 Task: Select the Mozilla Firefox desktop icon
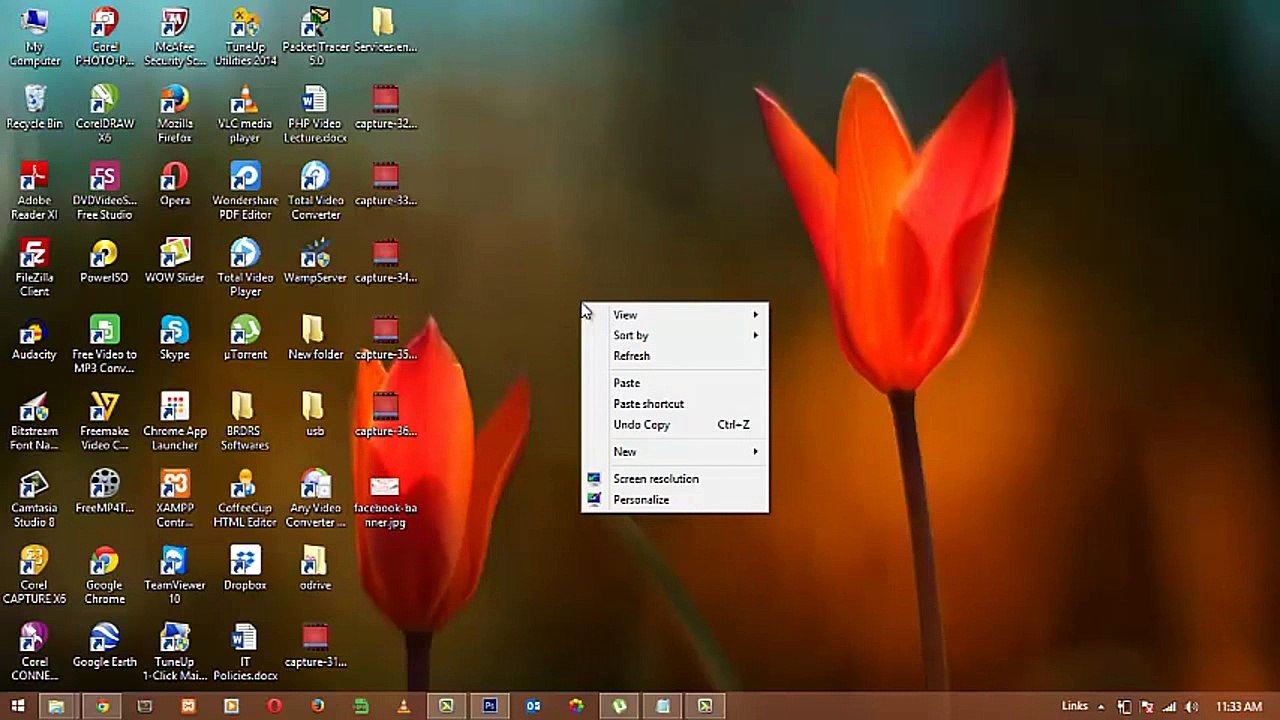[175, 114]
